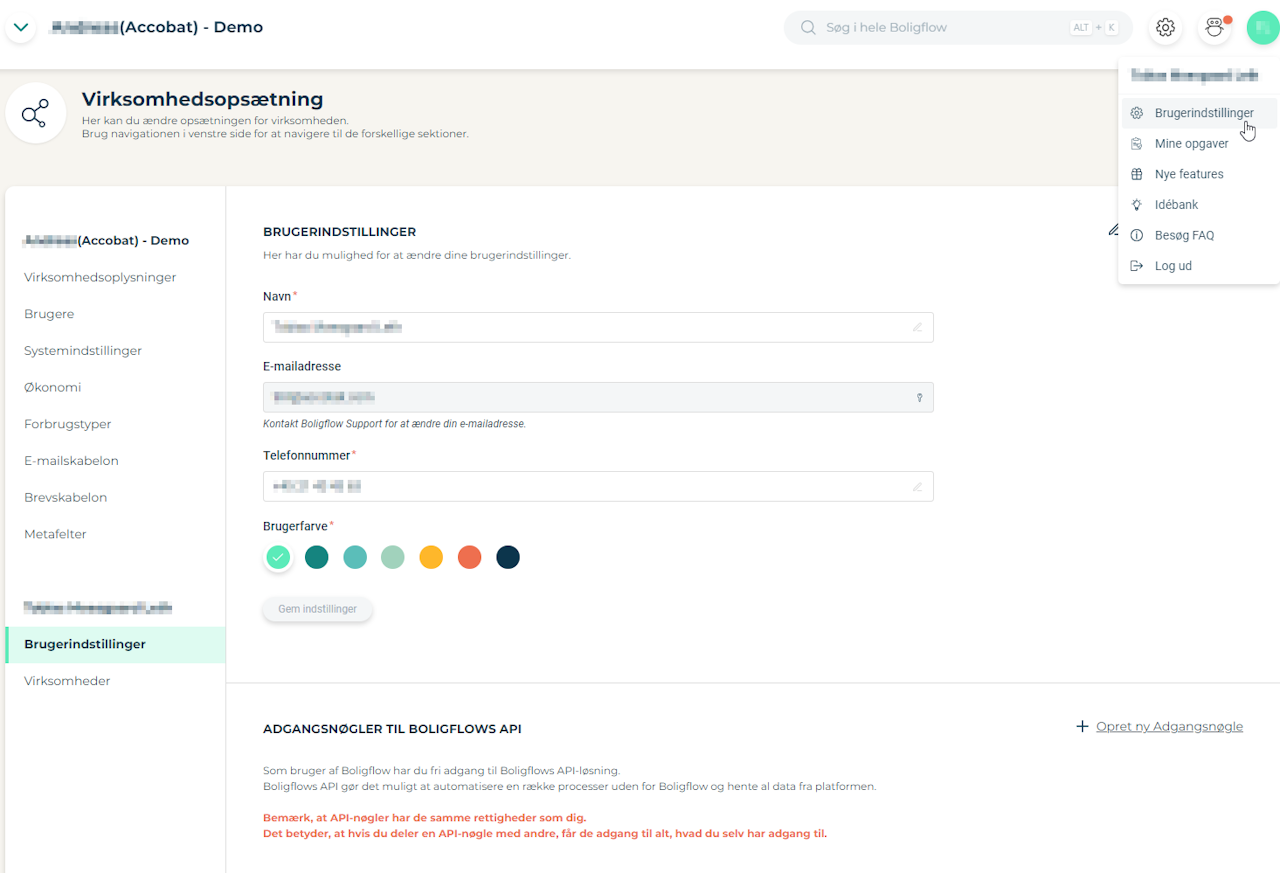Image resolution: width=1280 pixels, height=873 pixels.
Task: Click Opret ny Adgangsnøgle link
Action: pyautogui.click(x=1169, y=726)
